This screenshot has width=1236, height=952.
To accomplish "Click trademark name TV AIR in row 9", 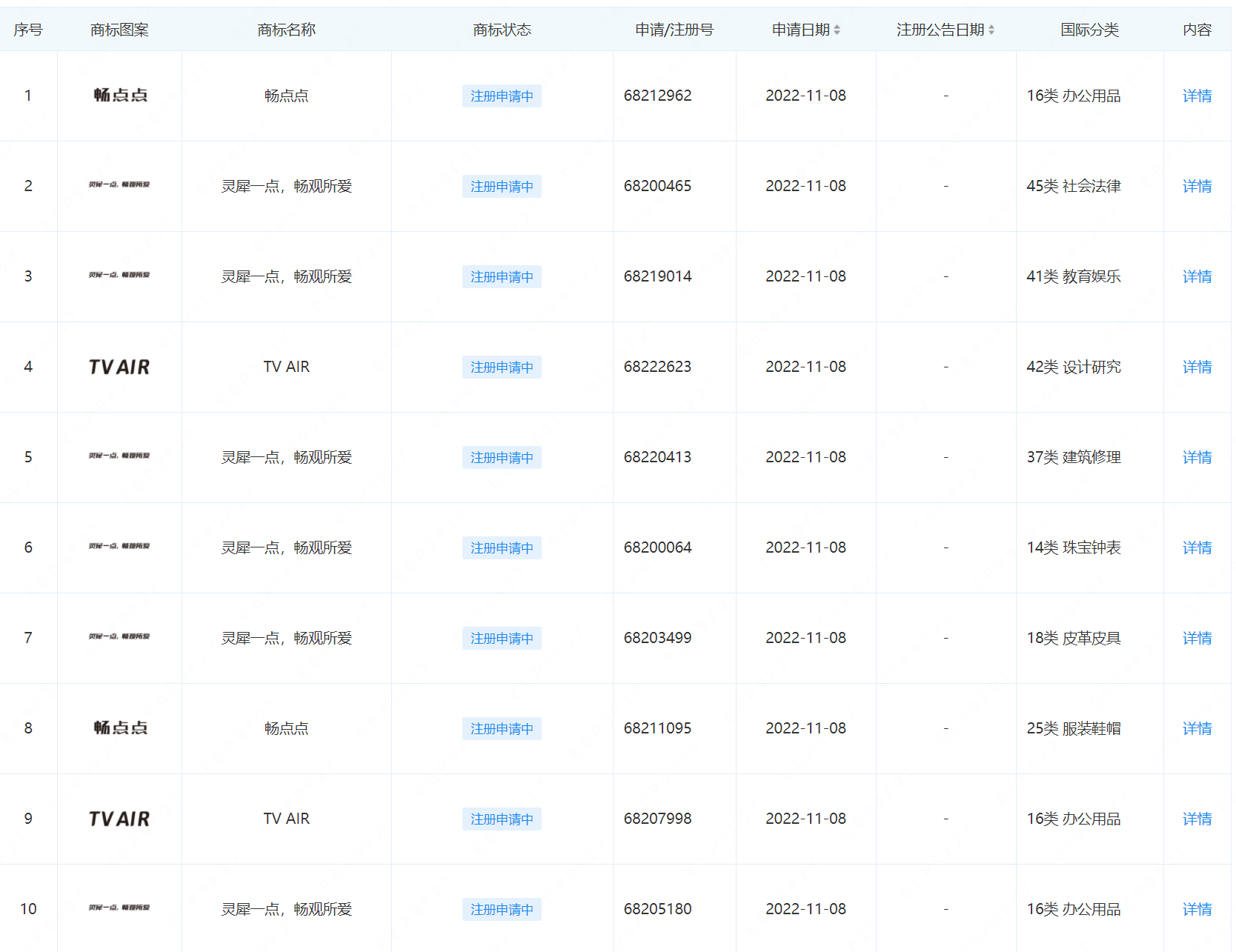I will 286,819.
